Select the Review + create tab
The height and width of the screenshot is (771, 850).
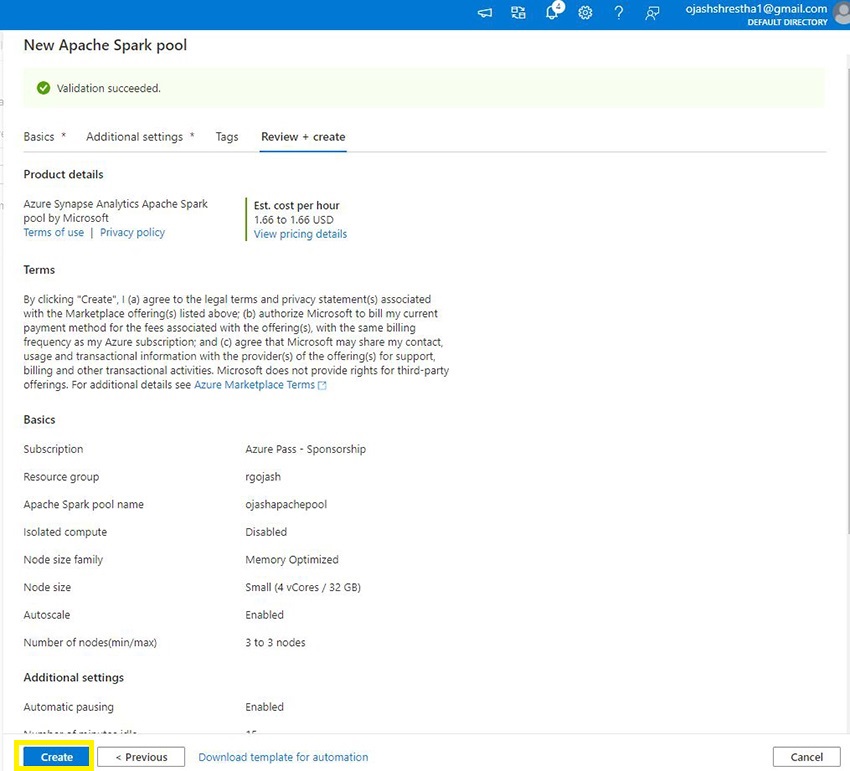303,136
